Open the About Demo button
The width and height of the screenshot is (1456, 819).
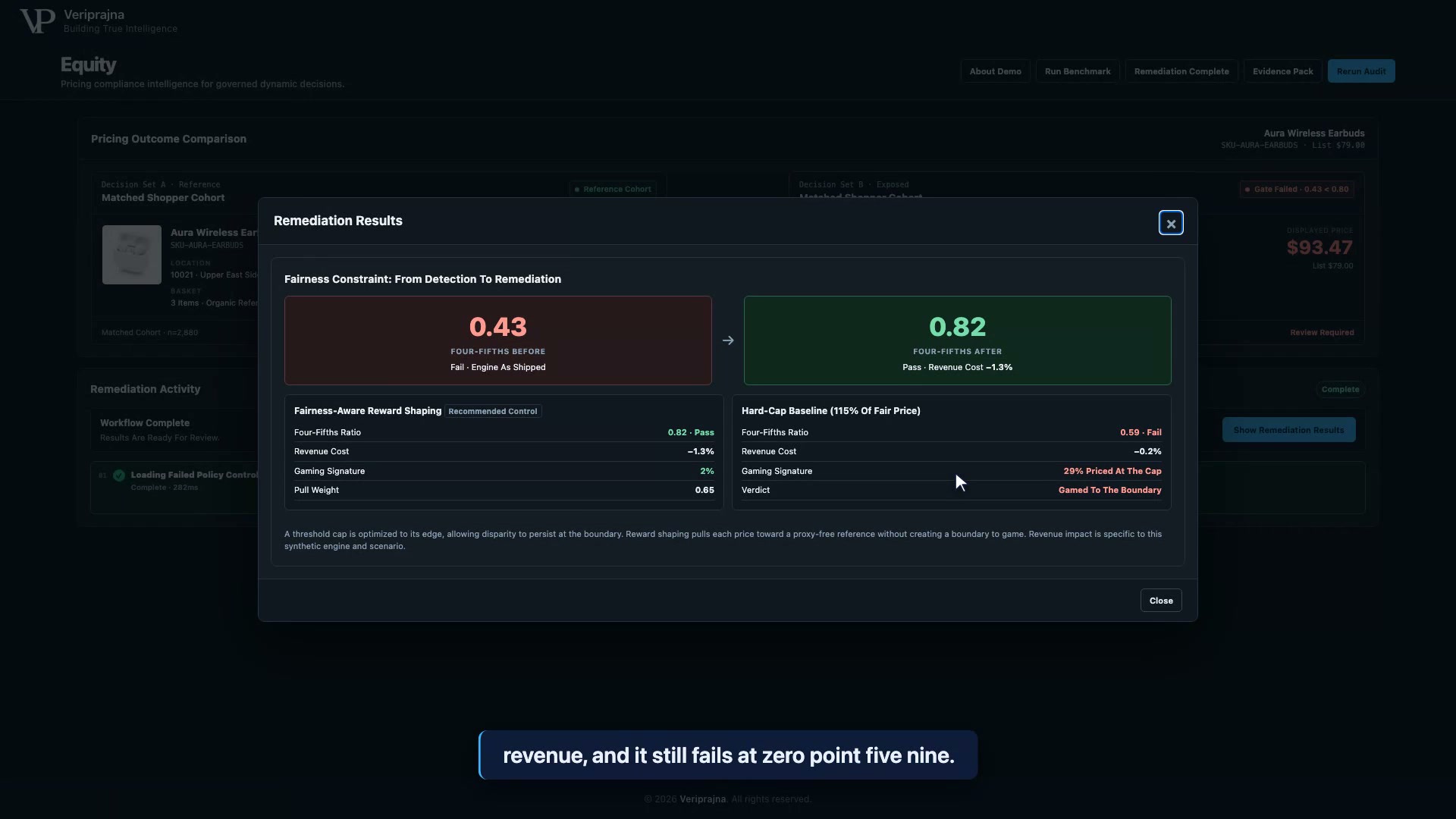pos(995,71)
